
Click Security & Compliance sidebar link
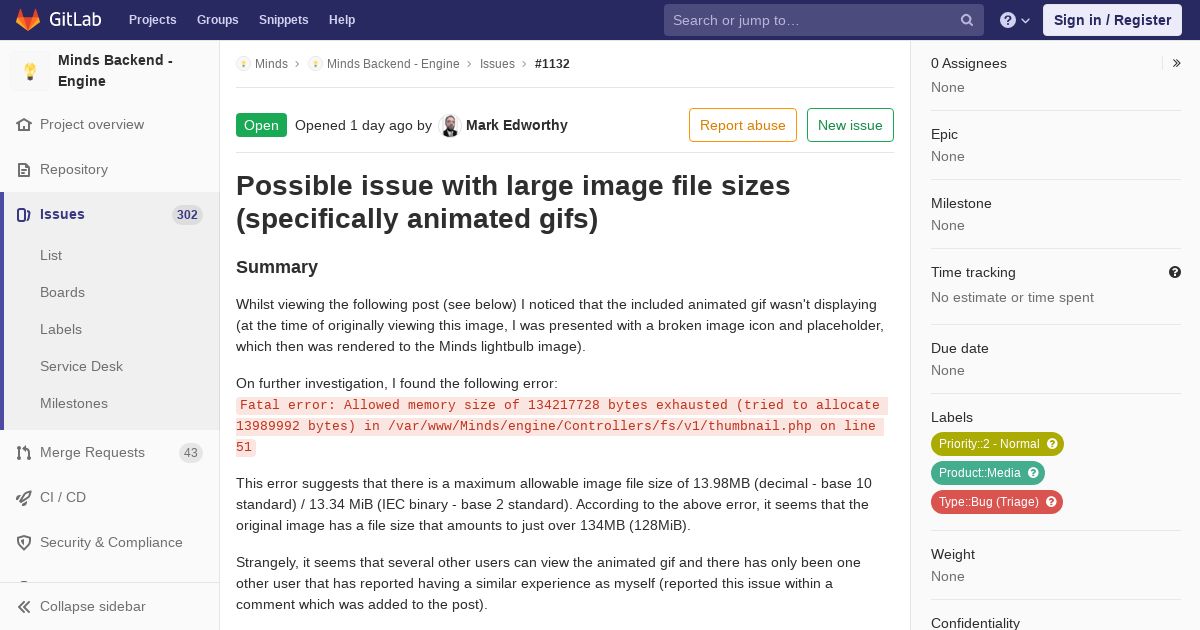pyautogui.click(x=111, y=543)
